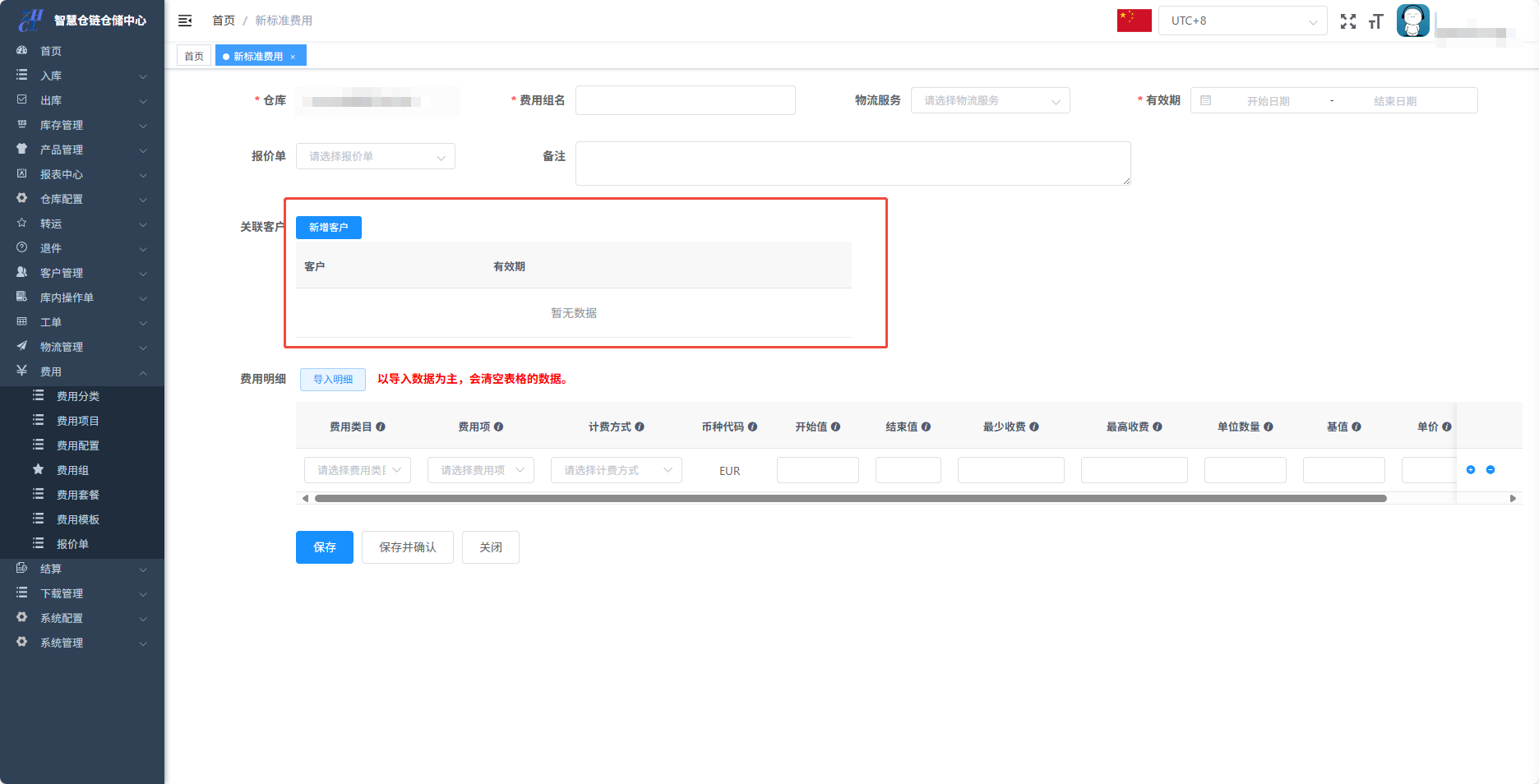Close the 新标准费用 tab with x
The width and height of the screenshot is (1539, 784).
[293, 57]
